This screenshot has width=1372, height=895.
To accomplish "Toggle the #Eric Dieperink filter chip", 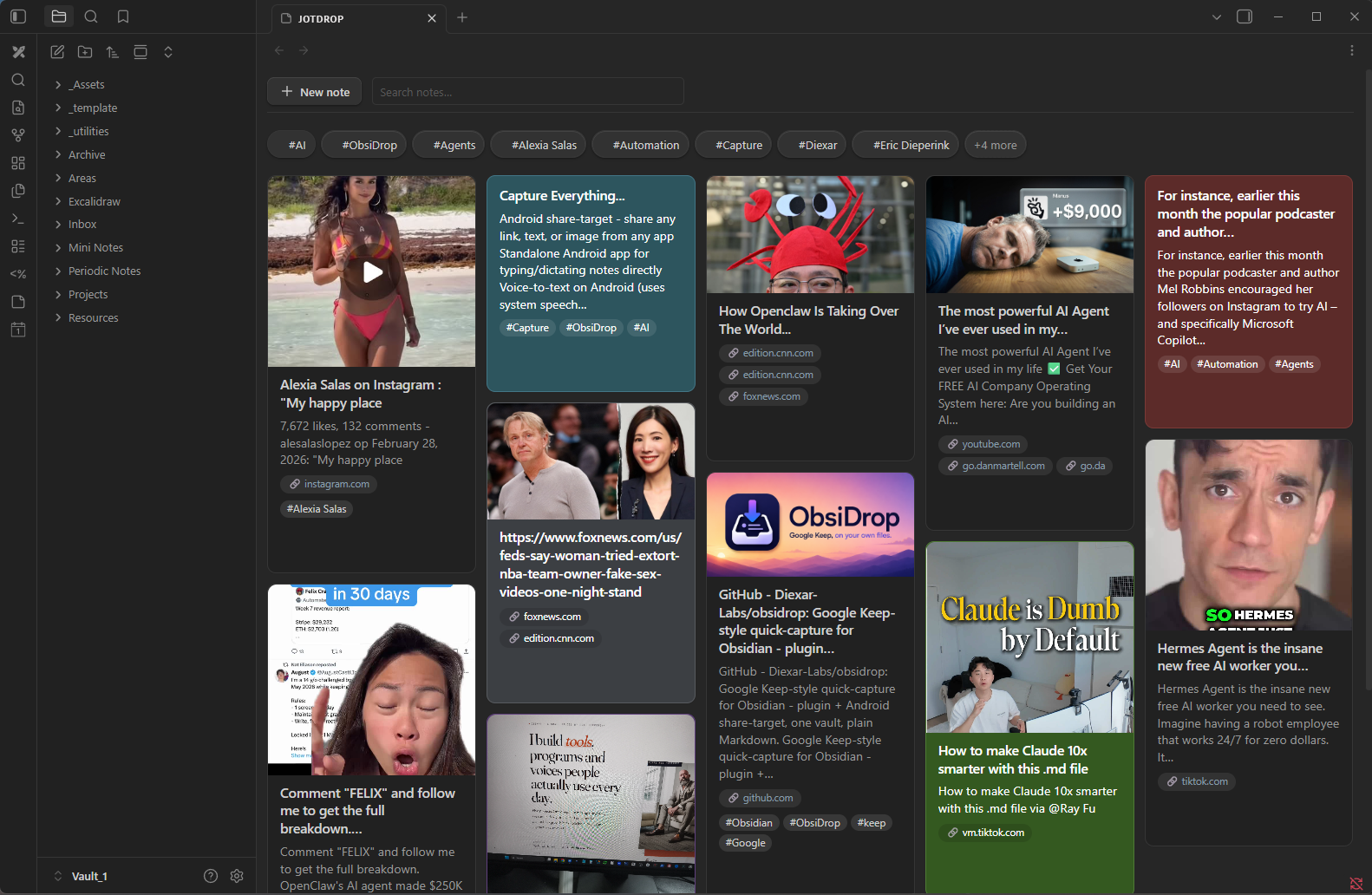I will (x=905, y=145).
